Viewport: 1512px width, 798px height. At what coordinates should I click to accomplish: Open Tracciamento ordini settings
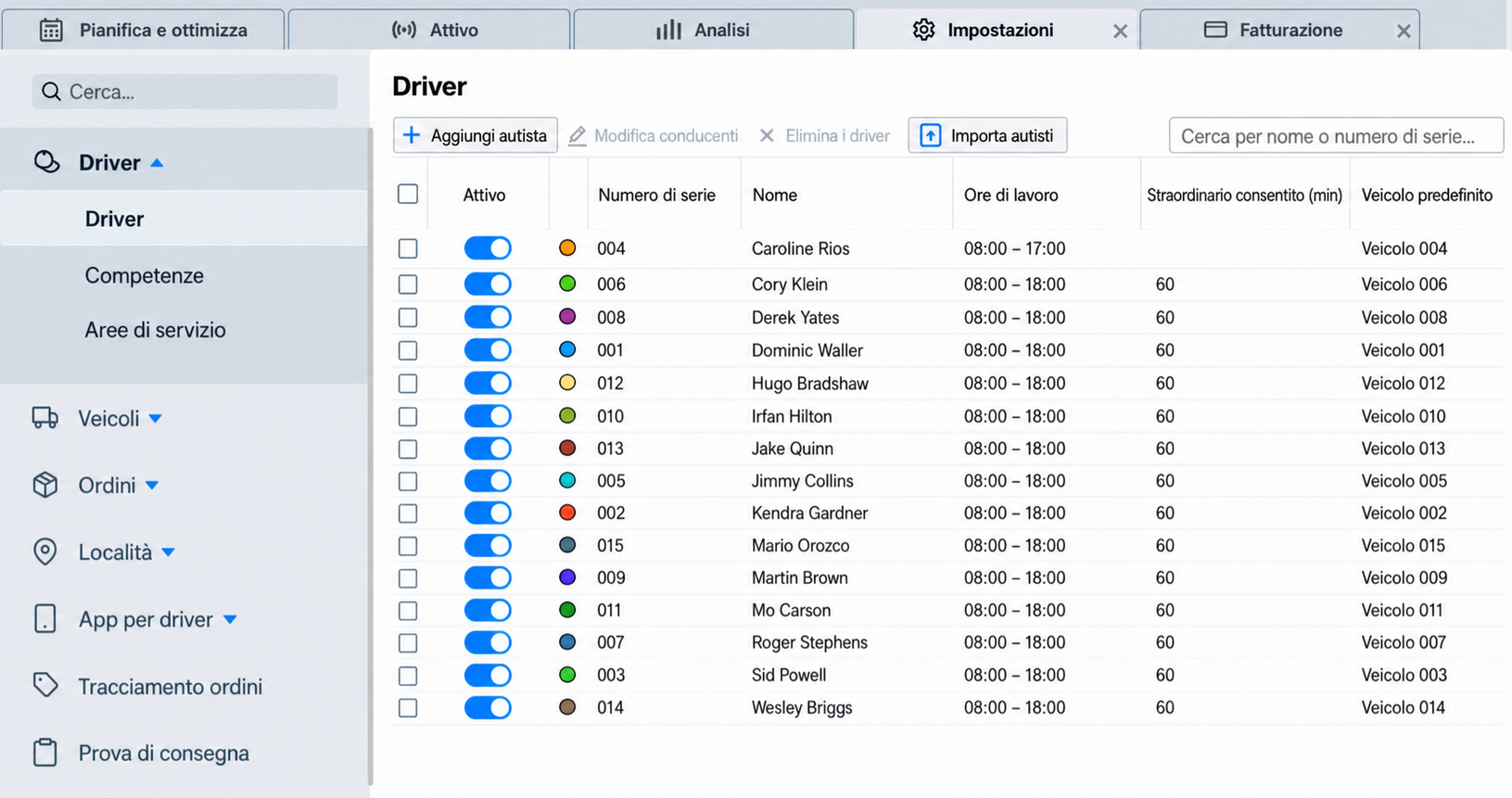coord(171,686)
